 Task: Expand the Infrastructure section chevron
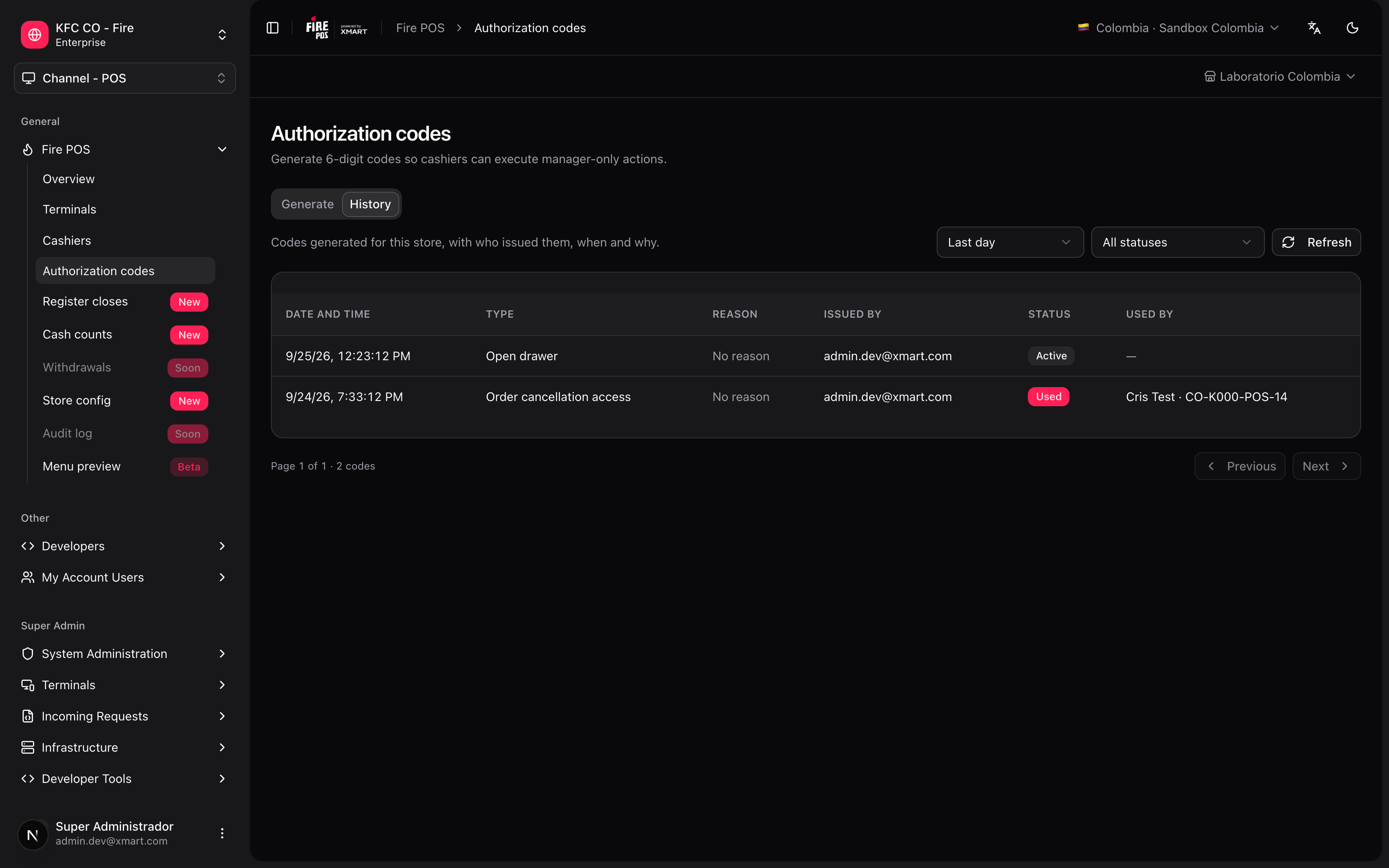point(222,747)
